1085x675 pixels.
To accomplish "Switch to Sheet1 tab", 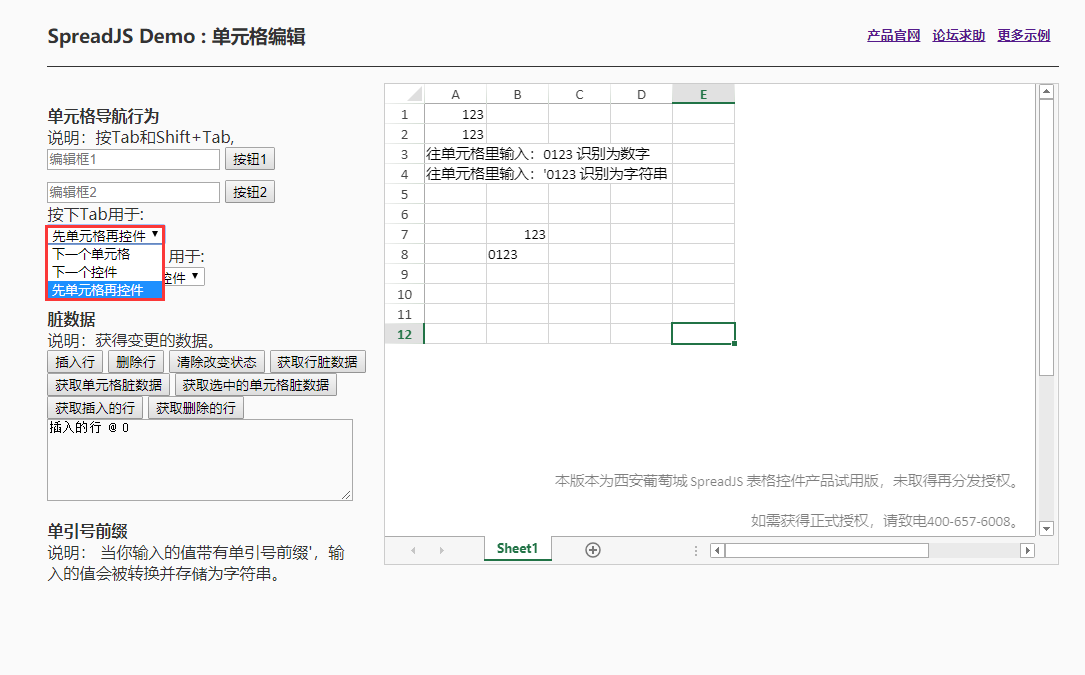I will click(518, 548).
